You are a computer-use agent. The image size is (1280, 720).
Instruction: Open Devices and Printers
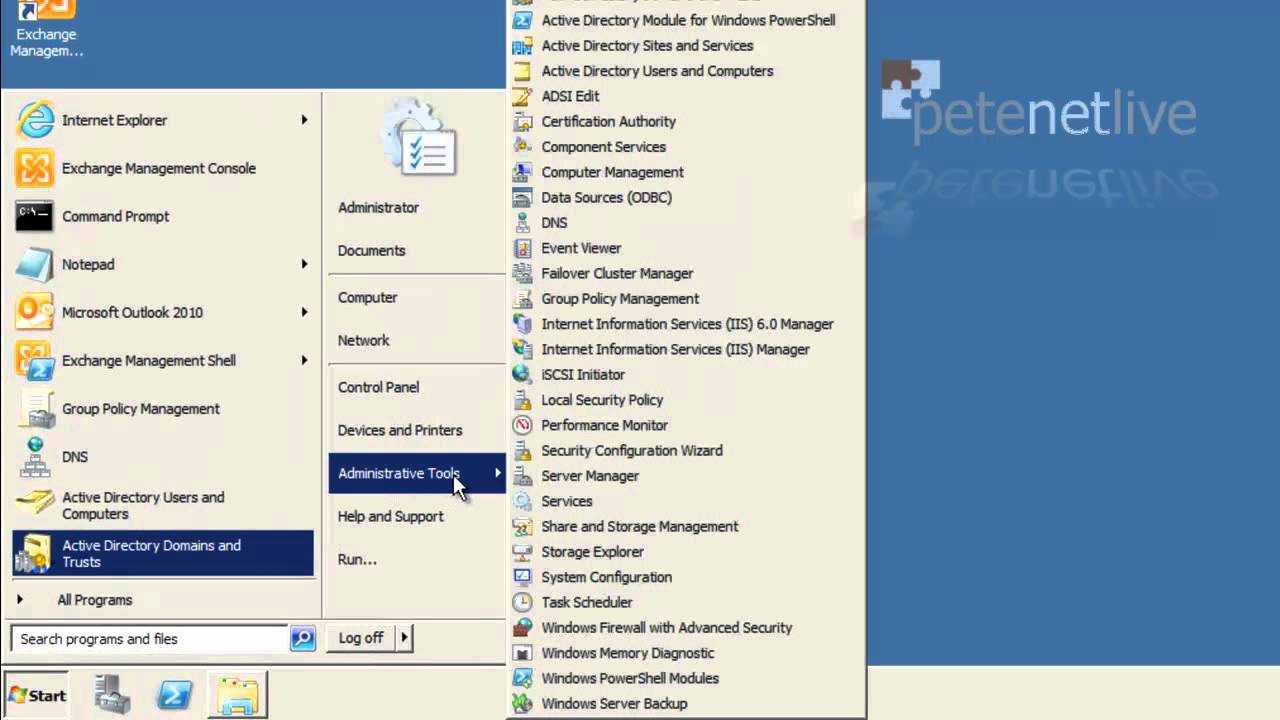point(400,431)
